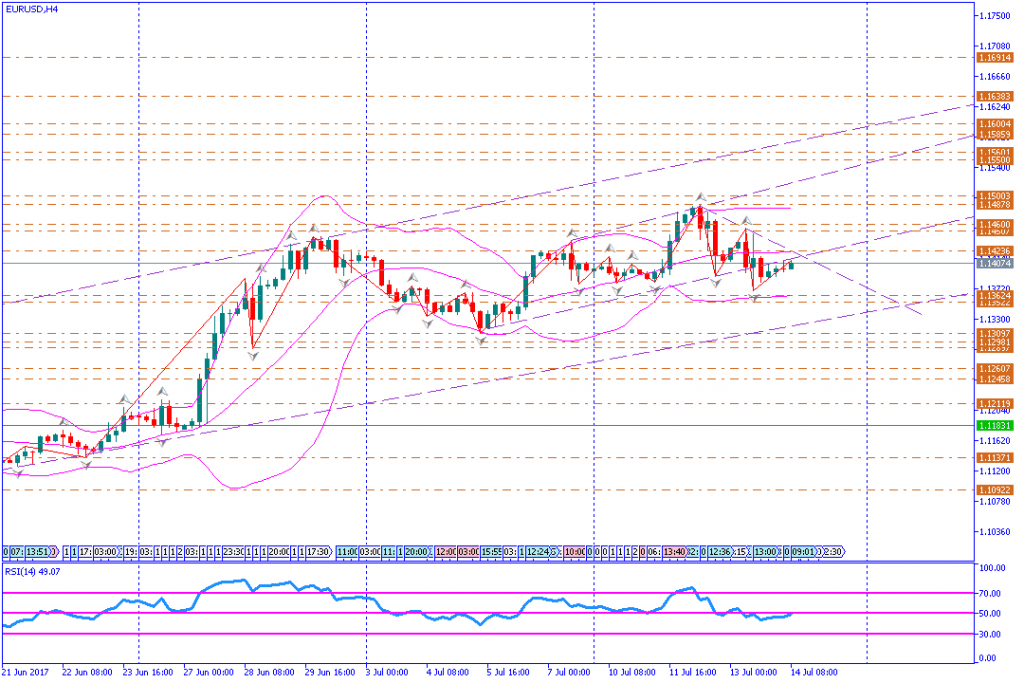
Task: Select the red 10:00 event marker
Action: point(574,551)
